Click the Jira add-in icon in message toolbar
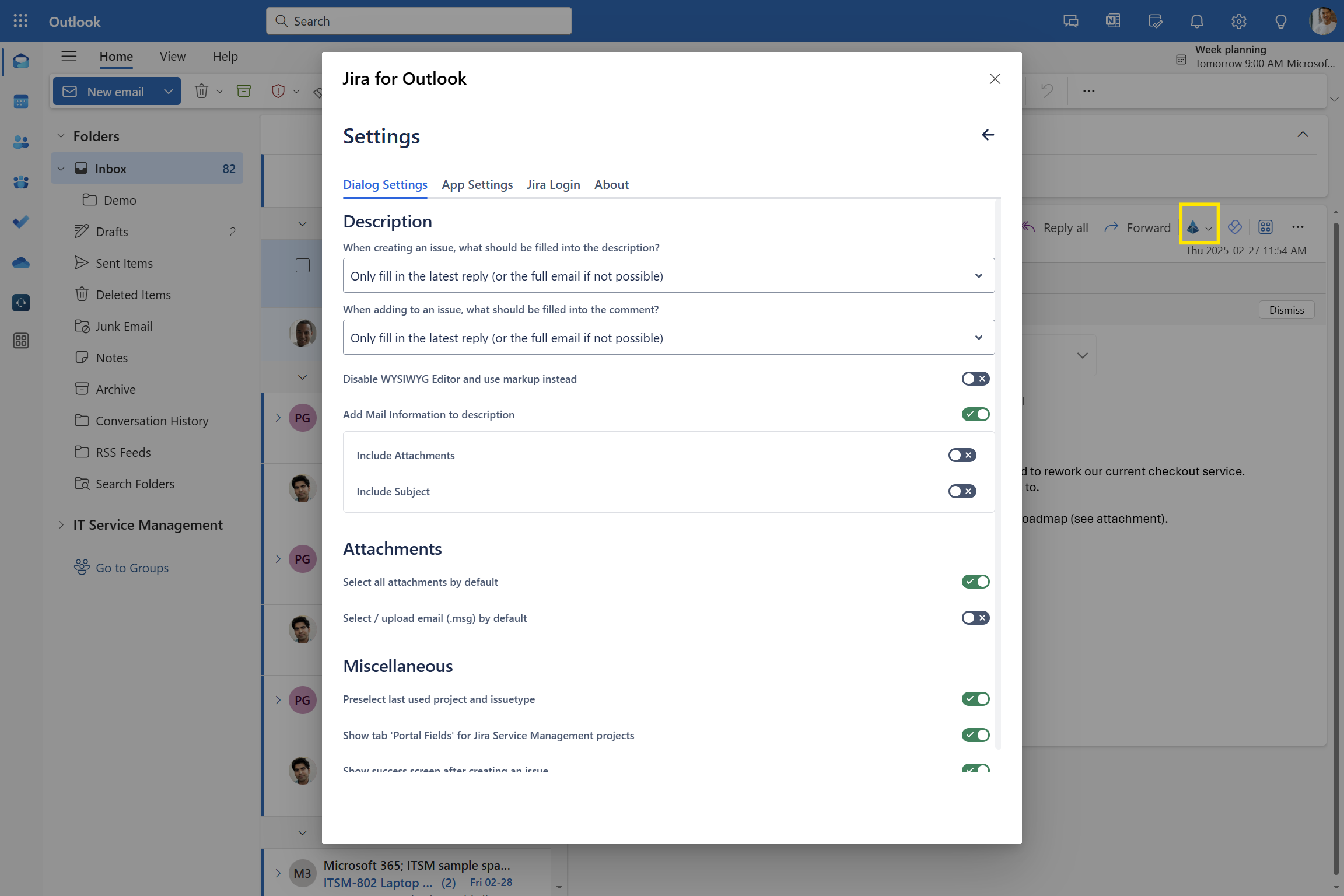 tap(1193, 227)
